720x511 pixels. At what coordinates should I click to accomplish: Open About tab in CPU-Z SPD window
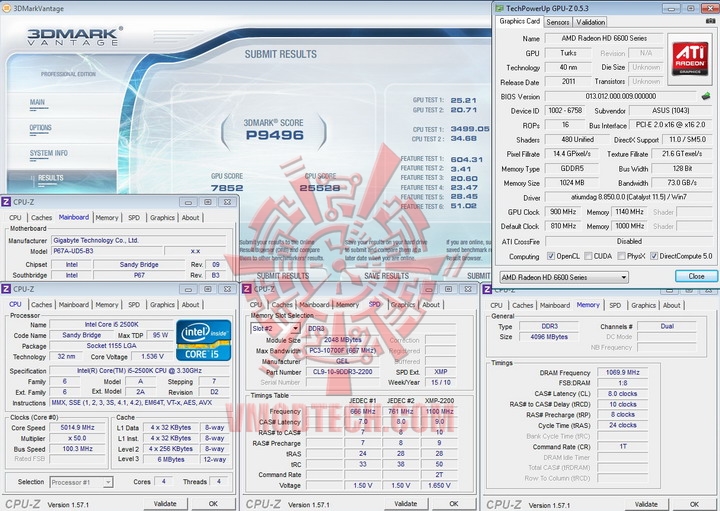(431, 305)
